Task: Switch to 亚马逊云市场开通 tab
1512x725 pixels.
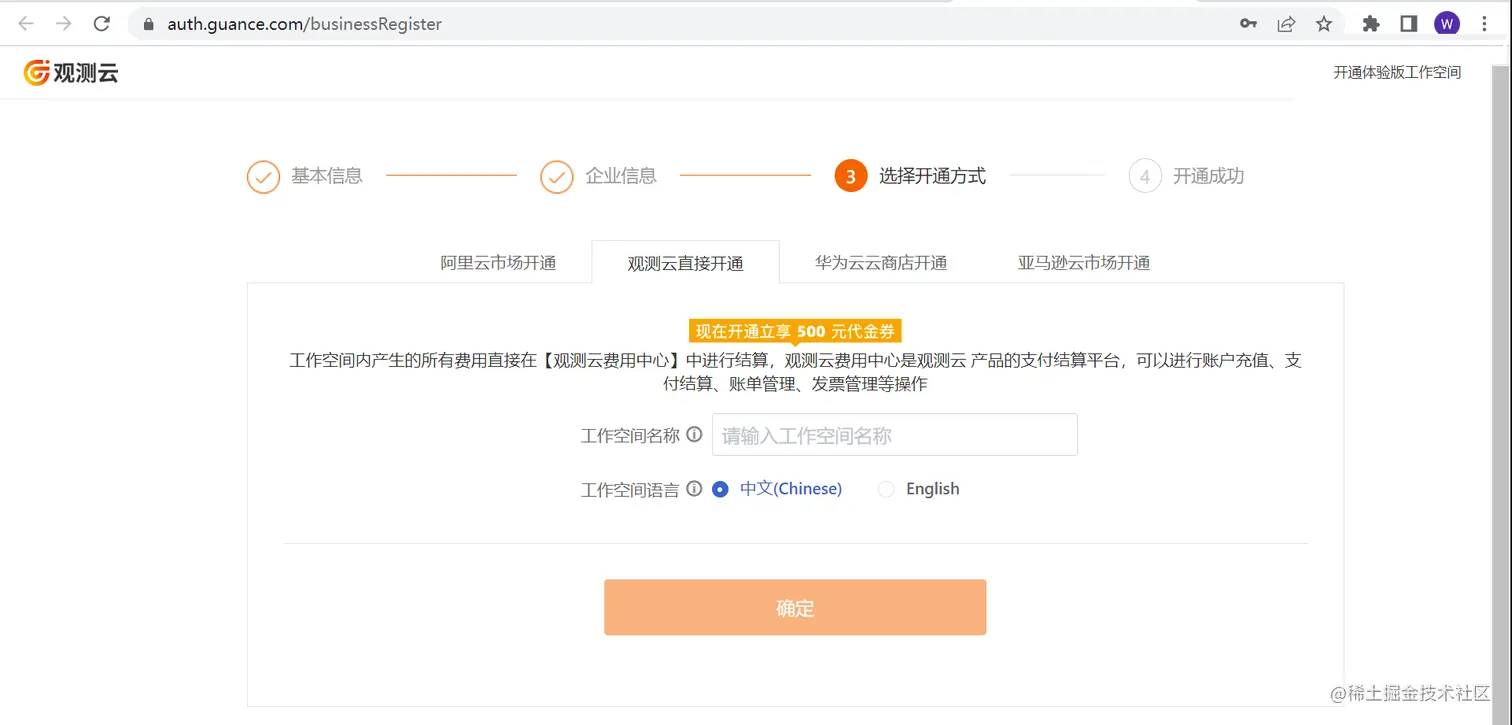Action: (x=1084, y=263)
